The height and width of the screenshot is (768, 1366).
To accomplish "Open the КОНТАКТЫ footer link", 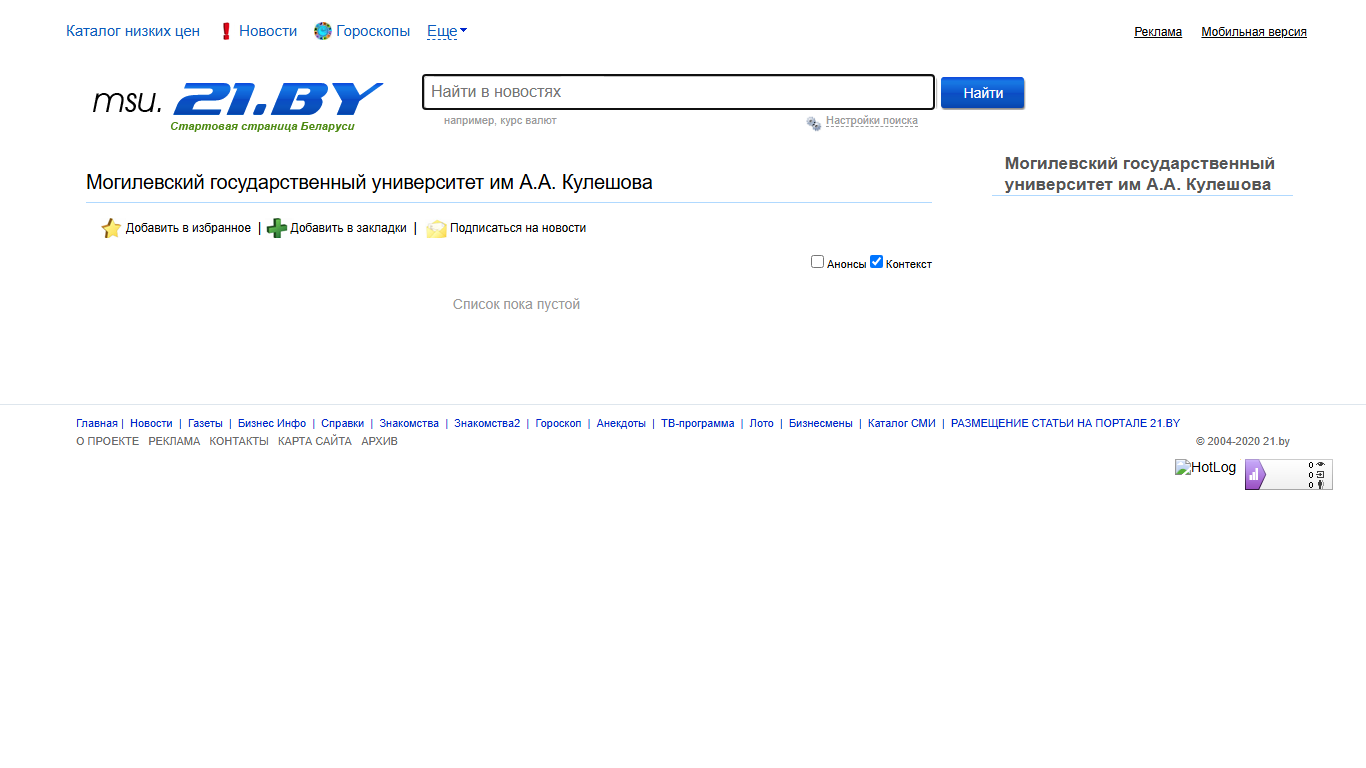I will pyautogui.click(x=239, y=442).
